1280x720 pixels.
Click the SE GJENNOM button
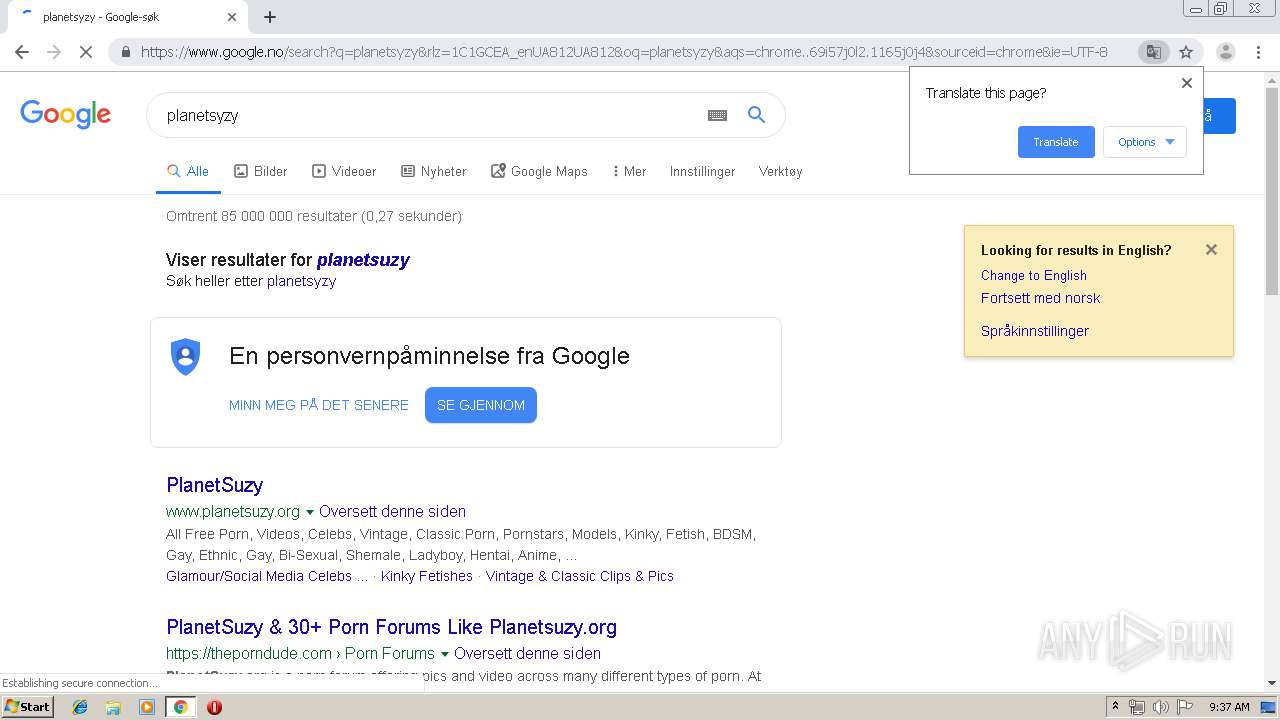(x=481, y=405)
